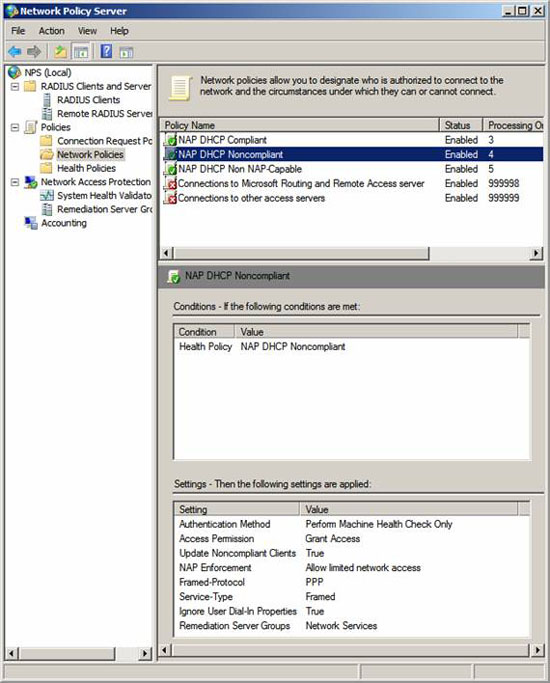Screen dimensions: 550x683
Task: Open the File menu
Action: coord(18,31)
